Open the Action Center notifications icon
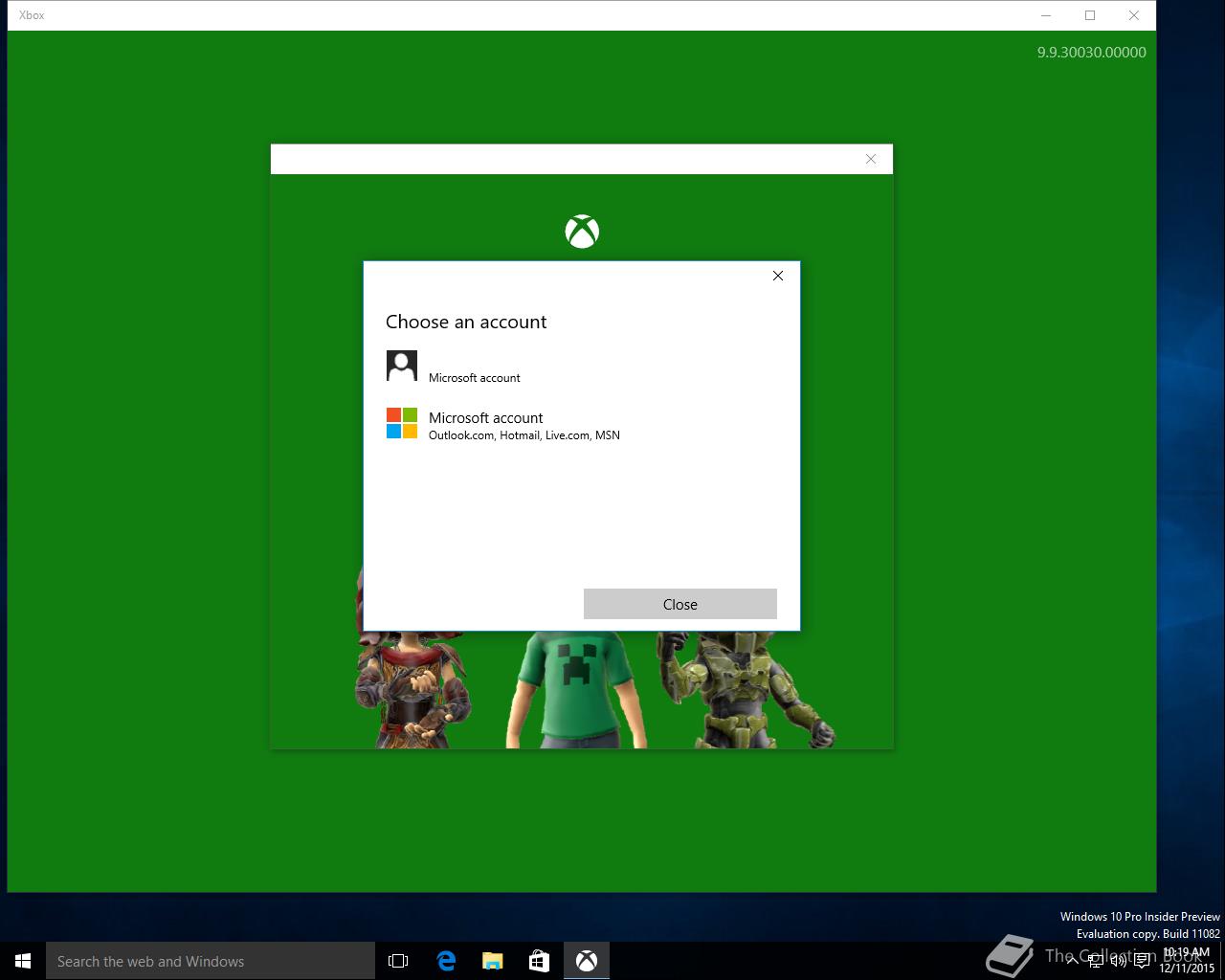Image resolution: width=1225 pixels, height=980 pixels. 1143,961
